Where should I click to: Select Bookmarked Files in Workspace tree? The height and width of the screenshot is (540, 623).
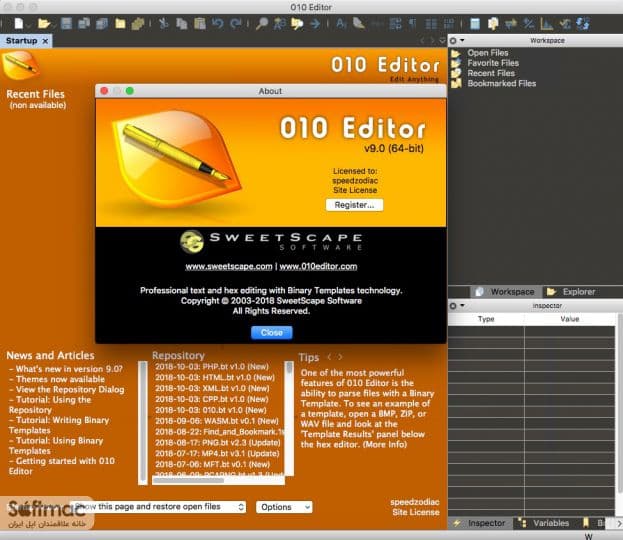[501, 83]
